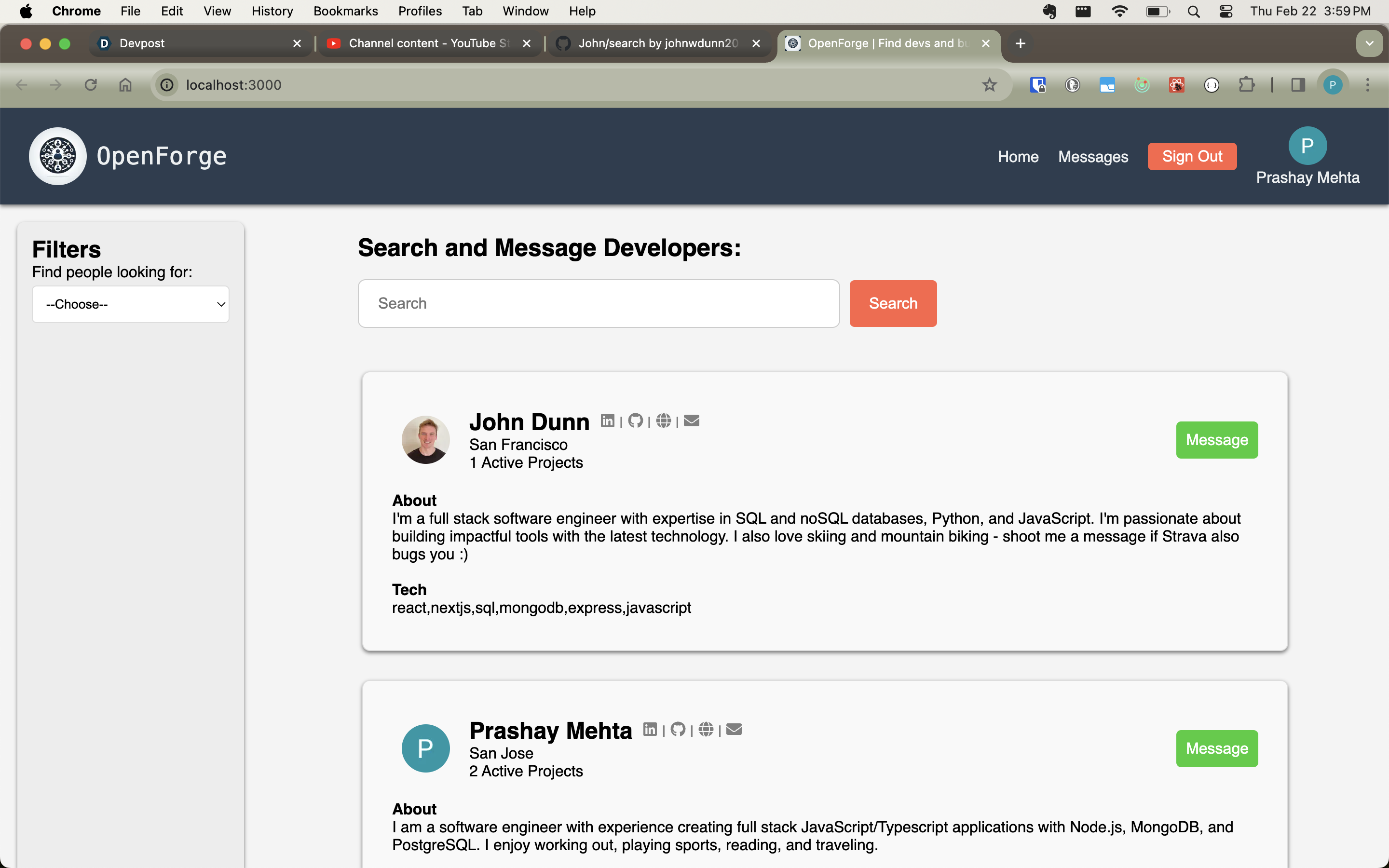Open Prashay Mehta's GitHub icon
This screenshot has height=868, width=1389.
tap(678, 729)
